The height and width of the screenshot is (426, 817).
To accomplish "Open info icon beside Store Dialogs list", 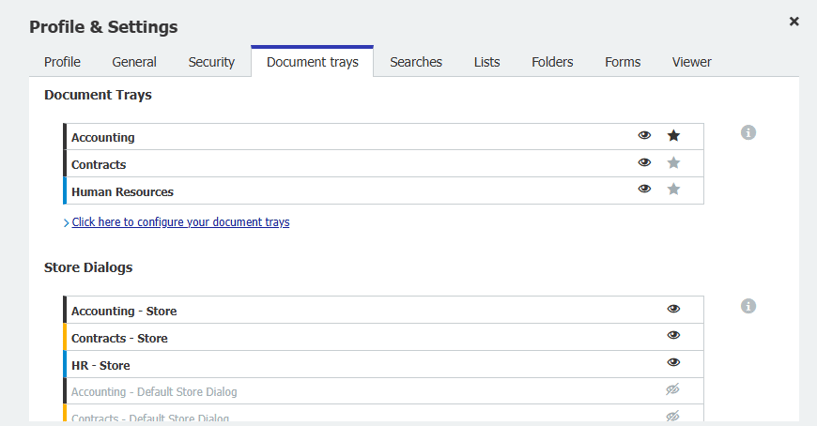I will pos(748,306).
